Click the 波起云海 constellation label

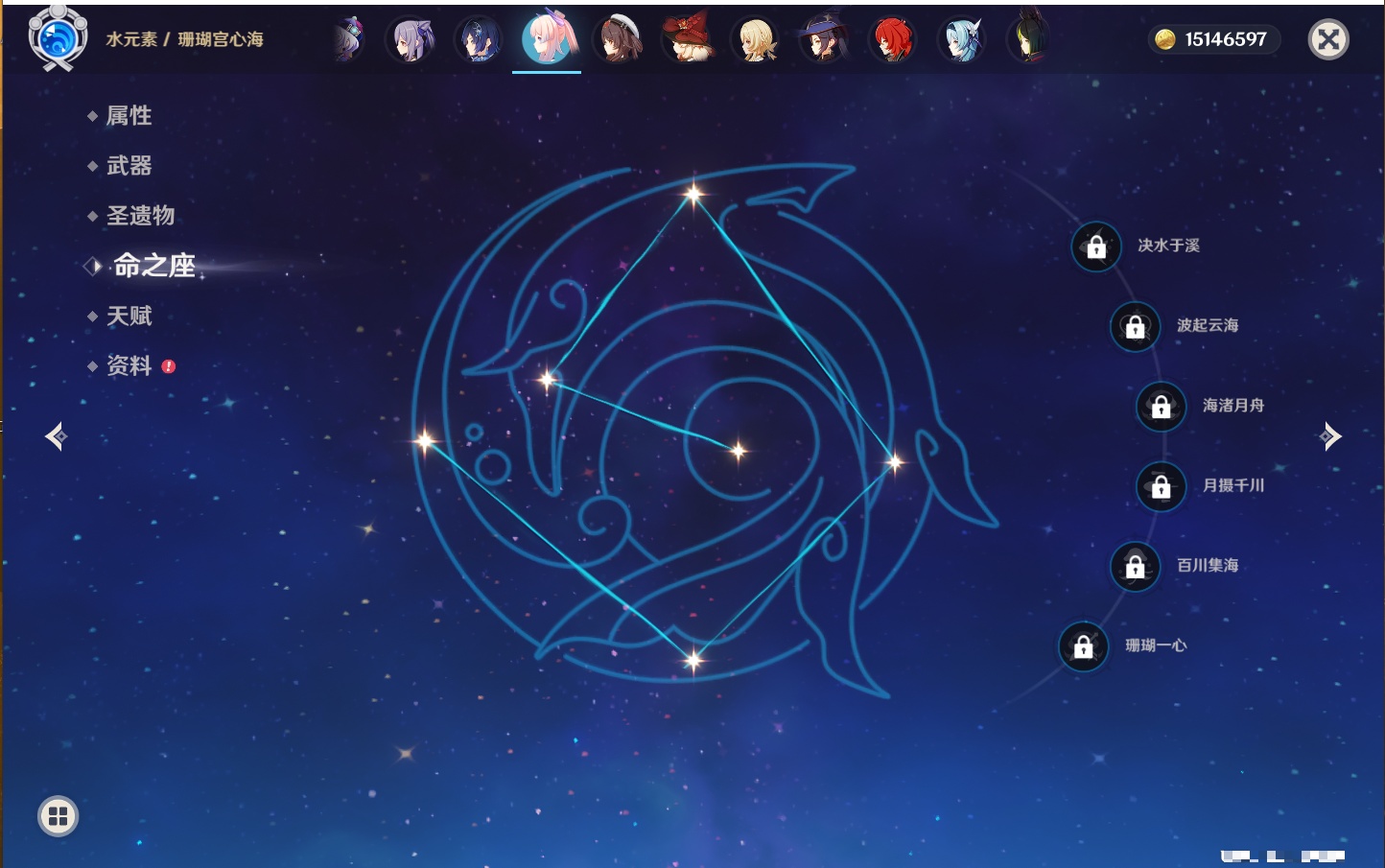click(1208, 325)
